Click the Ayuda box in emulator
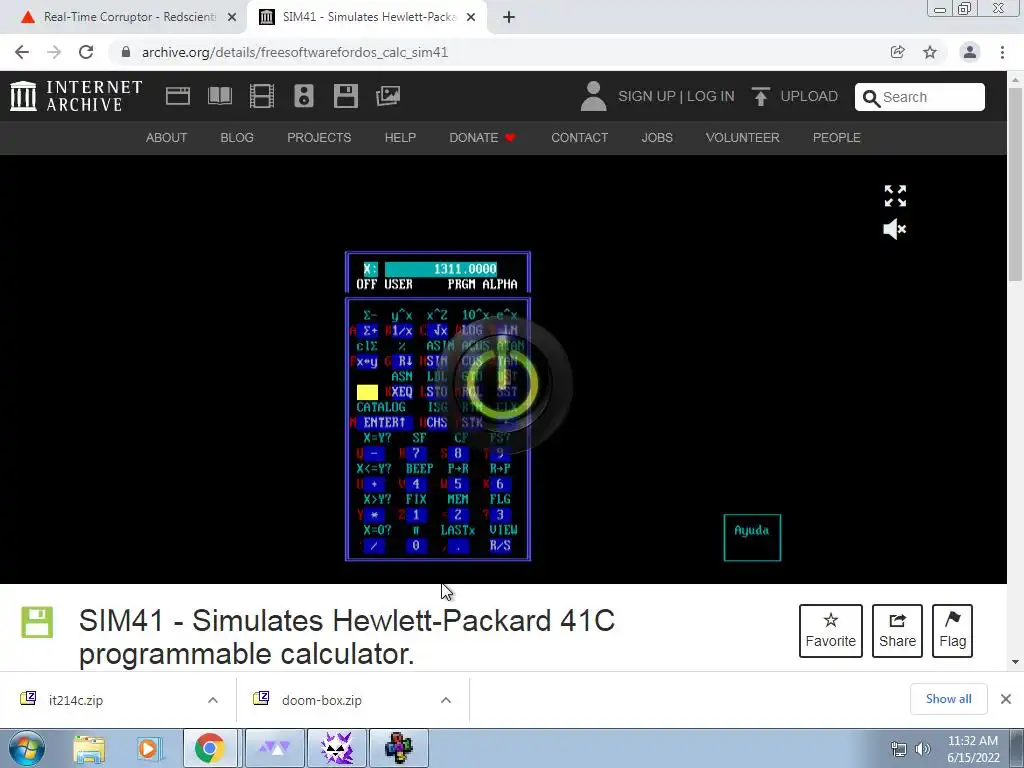 click(x=752, y=537)
